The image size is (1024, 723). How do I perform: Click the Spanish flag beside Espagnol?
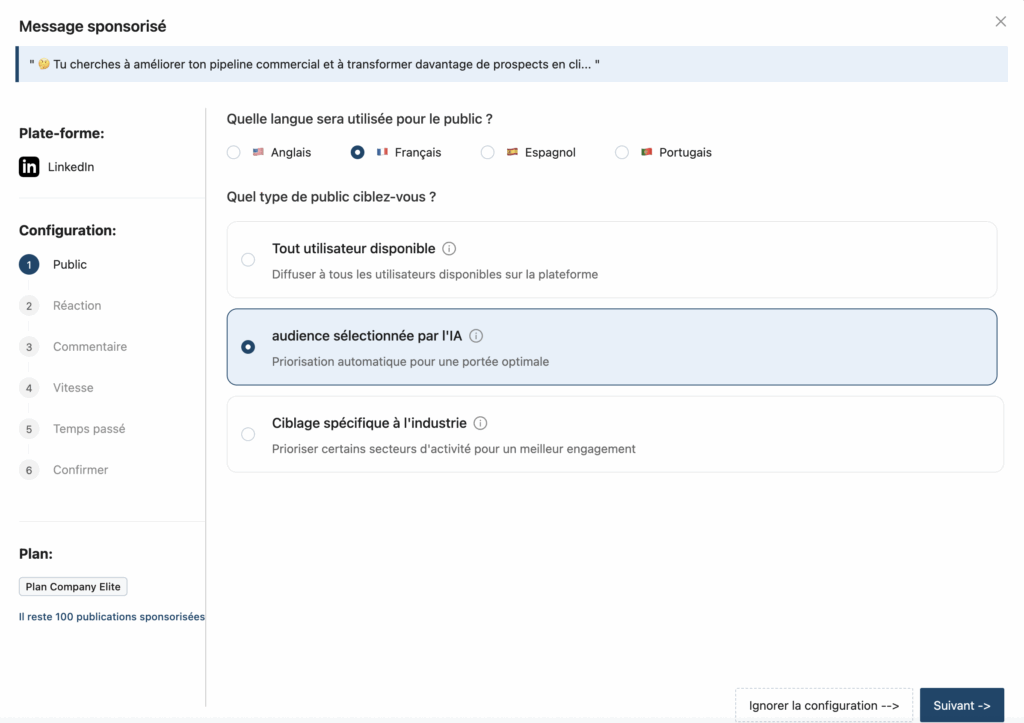[512, 152]
